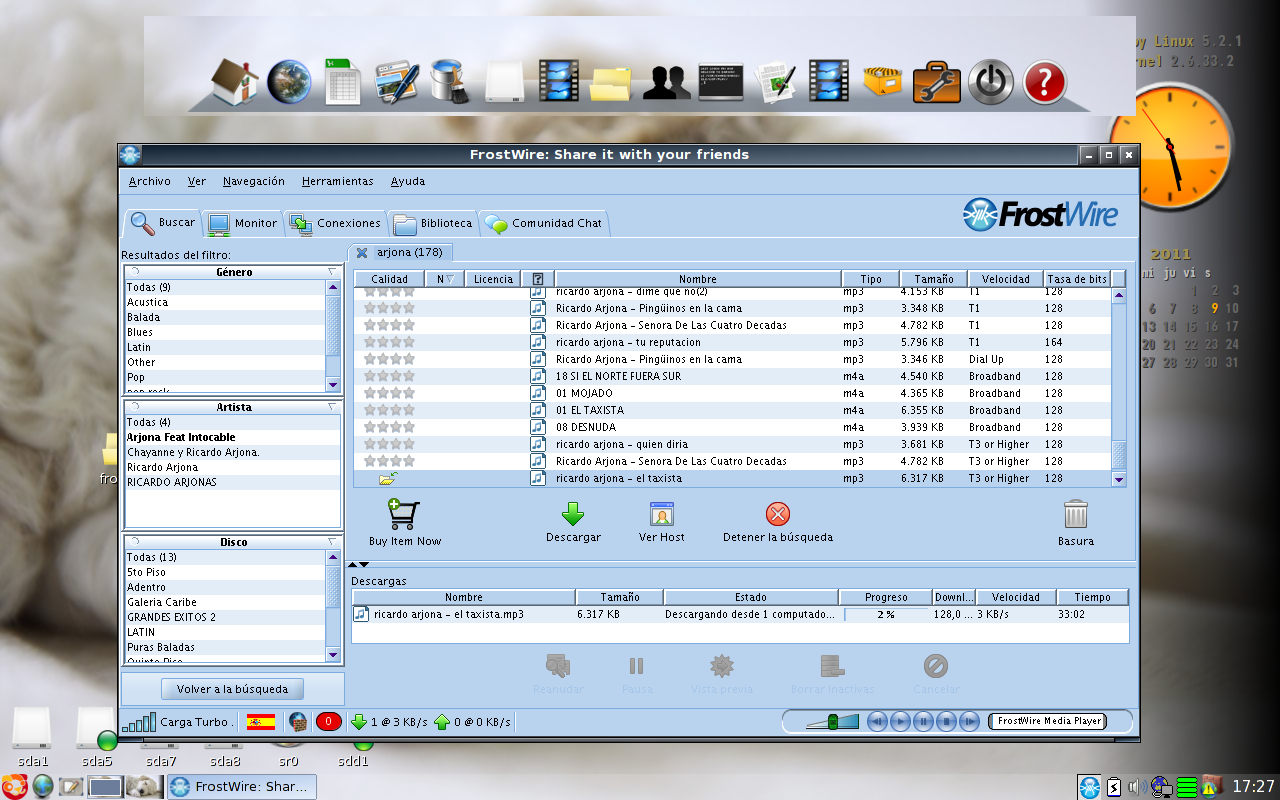
Task: Sort results by the Calidad column header
Action: 389,279
